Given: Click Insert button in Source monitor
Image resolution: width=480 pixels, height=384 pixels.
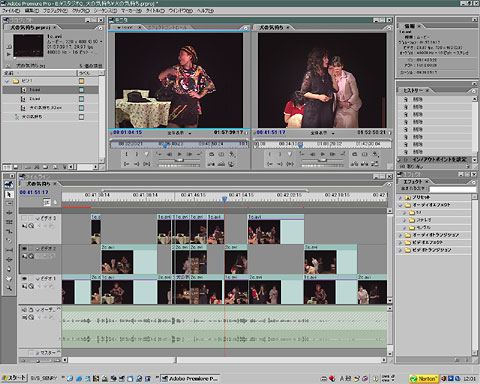Looking at the screenshot, I should pos(211,164).
